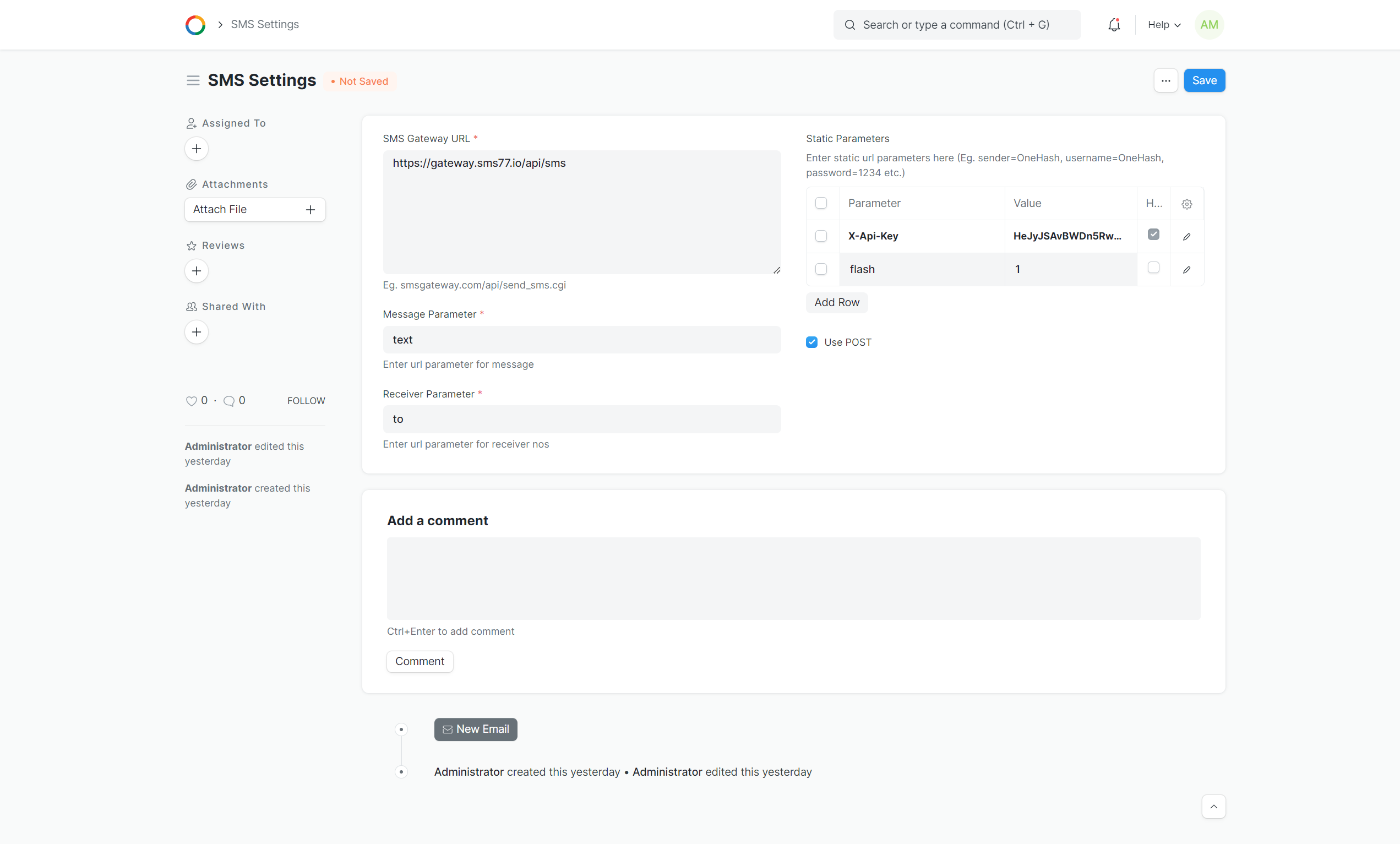This screenshot has width=1400, height=844.
Task: Select the flash row checkbox
Action: point(821,269)
